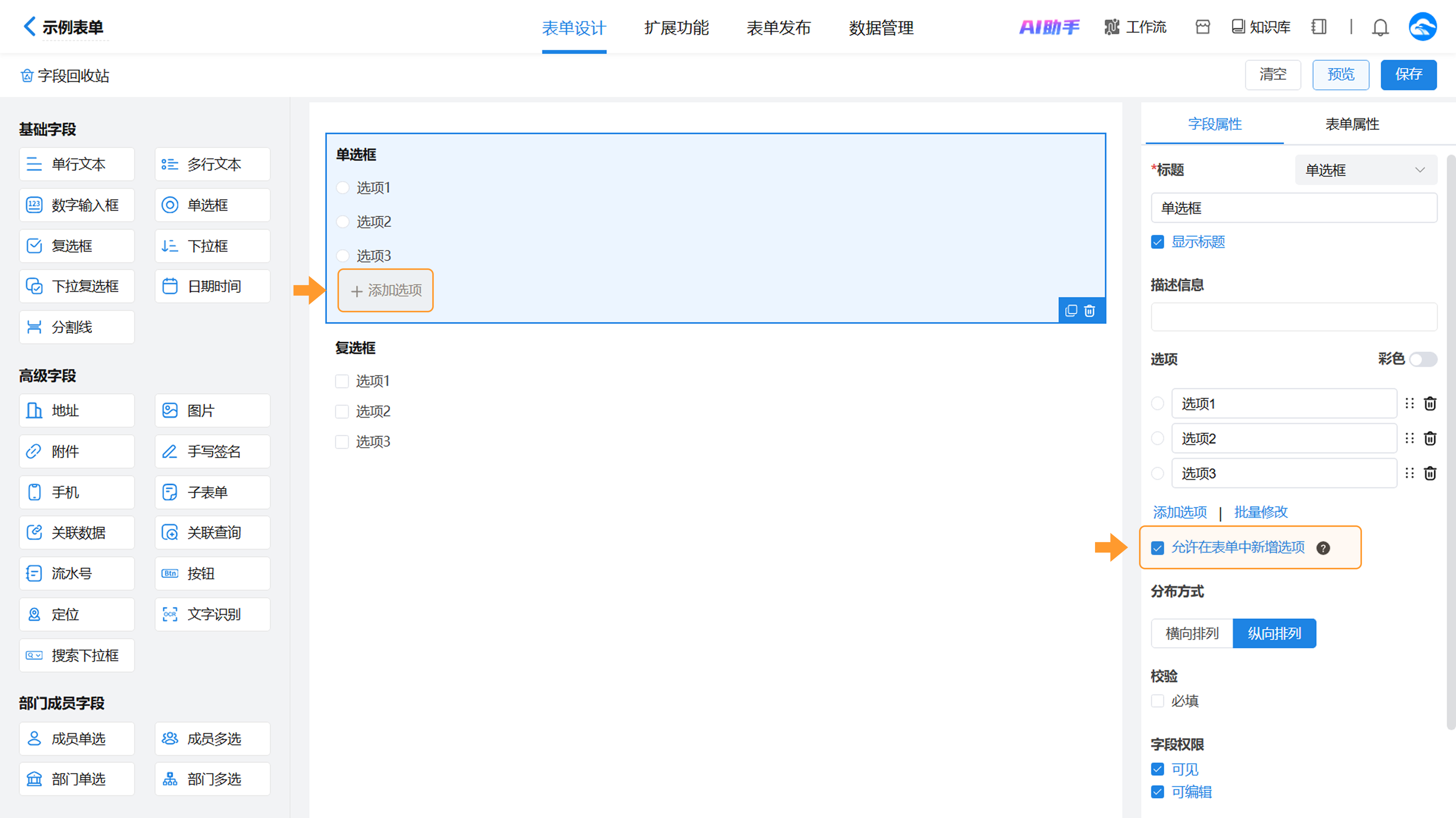Add a 日期时间 field
The width and height of the screenshot is (1456, 818).
pyautogui.click(x=212, y=287)
